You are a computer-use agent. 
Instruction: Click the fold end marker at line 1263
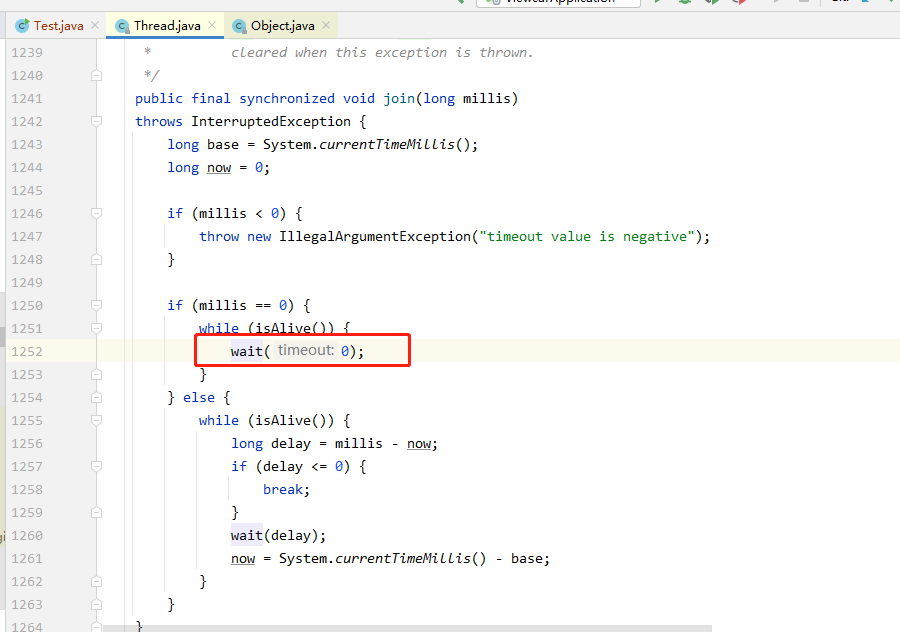click(96, 604)
